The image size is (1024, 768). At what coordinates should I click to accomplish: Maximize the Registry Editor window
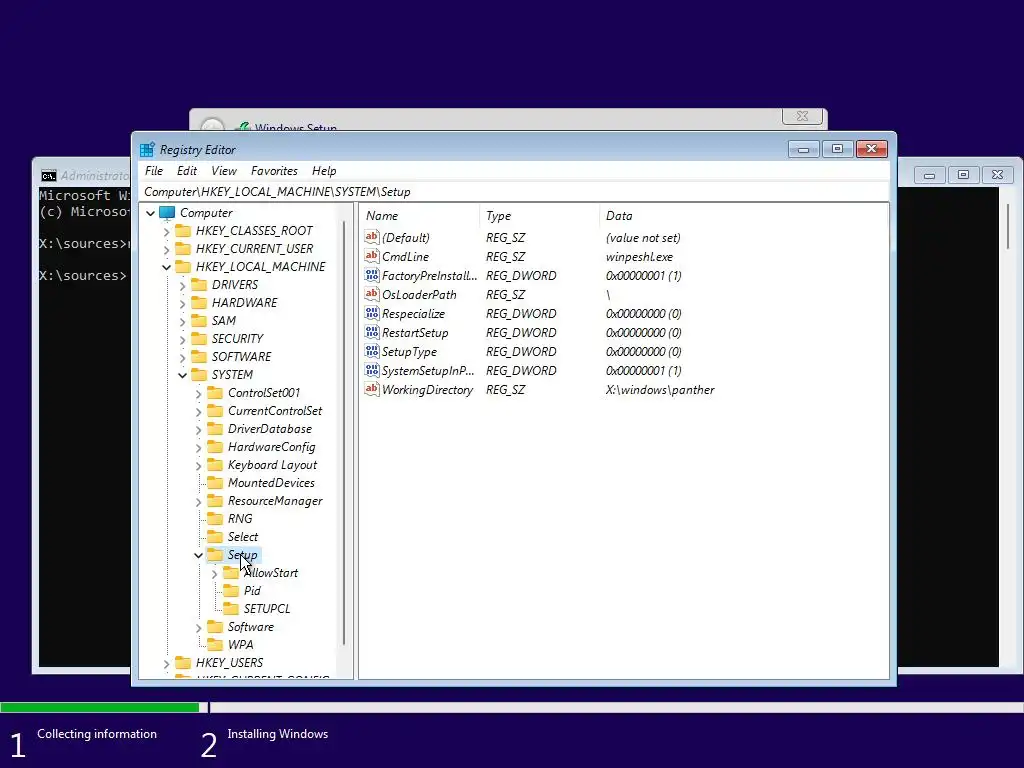837,149
